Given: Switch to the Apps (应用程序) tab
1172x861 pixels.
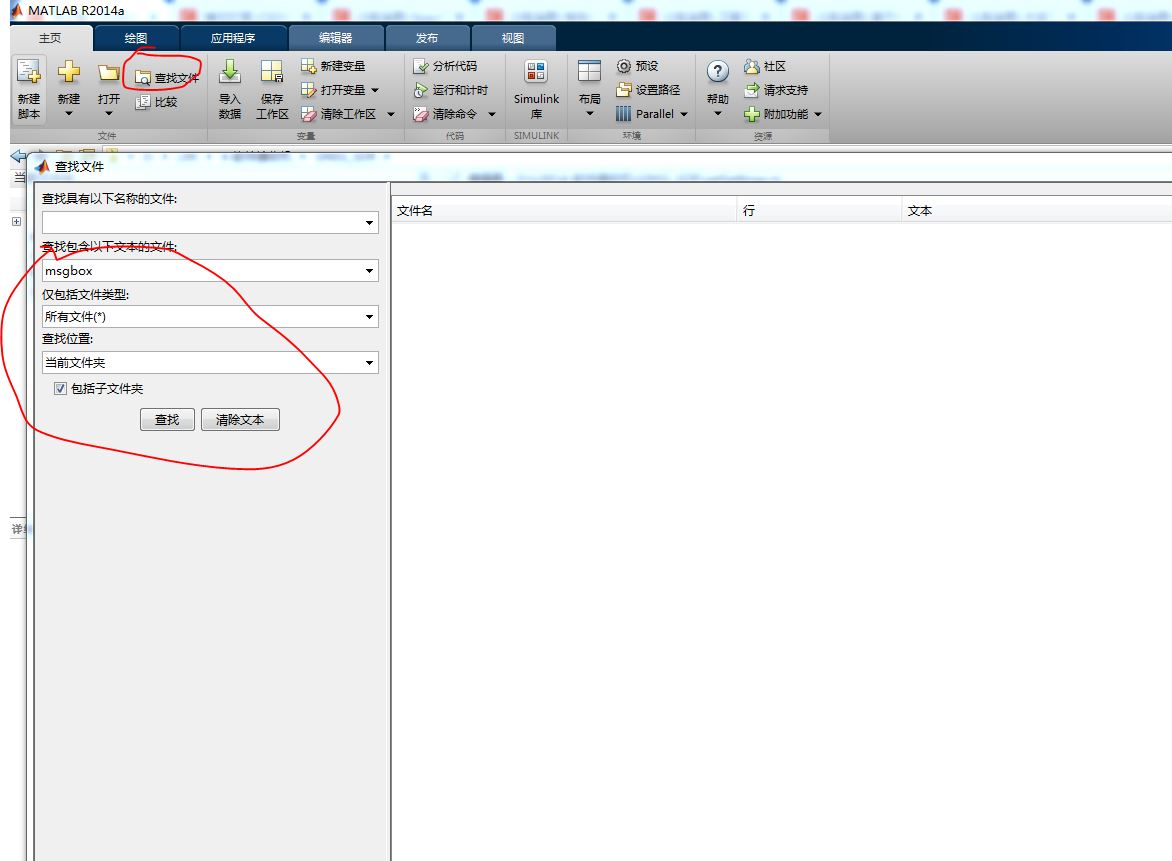Looking at the screenshot, I should (x=233, y=37).
